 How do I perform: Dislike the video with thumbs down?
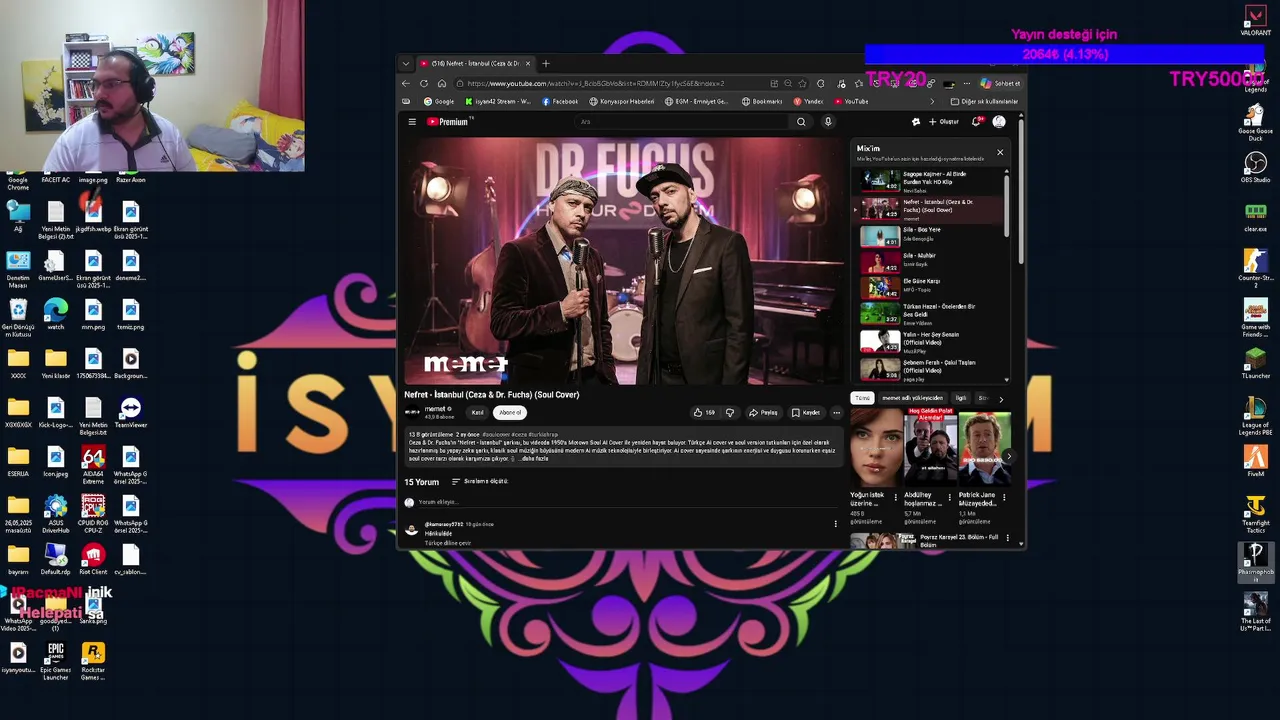[730, 412]
